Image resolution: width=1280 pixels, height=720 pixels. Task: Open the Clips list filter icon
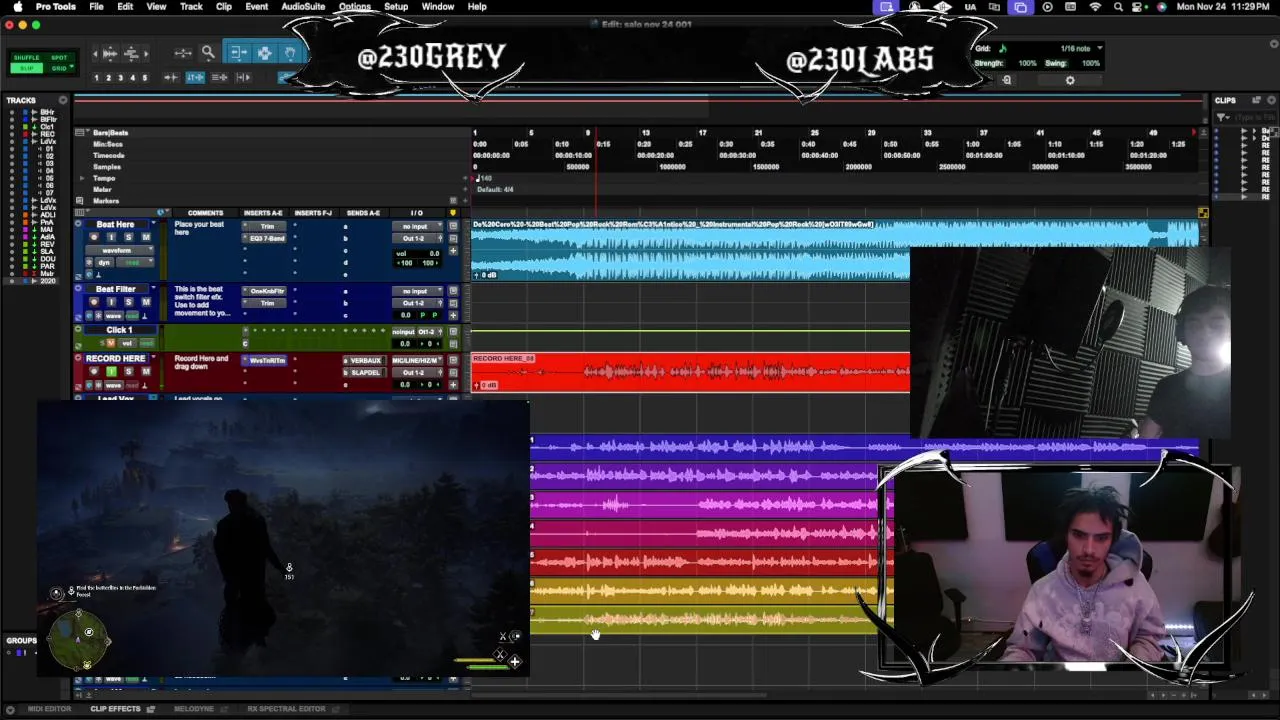click(x=1224, y=117)
